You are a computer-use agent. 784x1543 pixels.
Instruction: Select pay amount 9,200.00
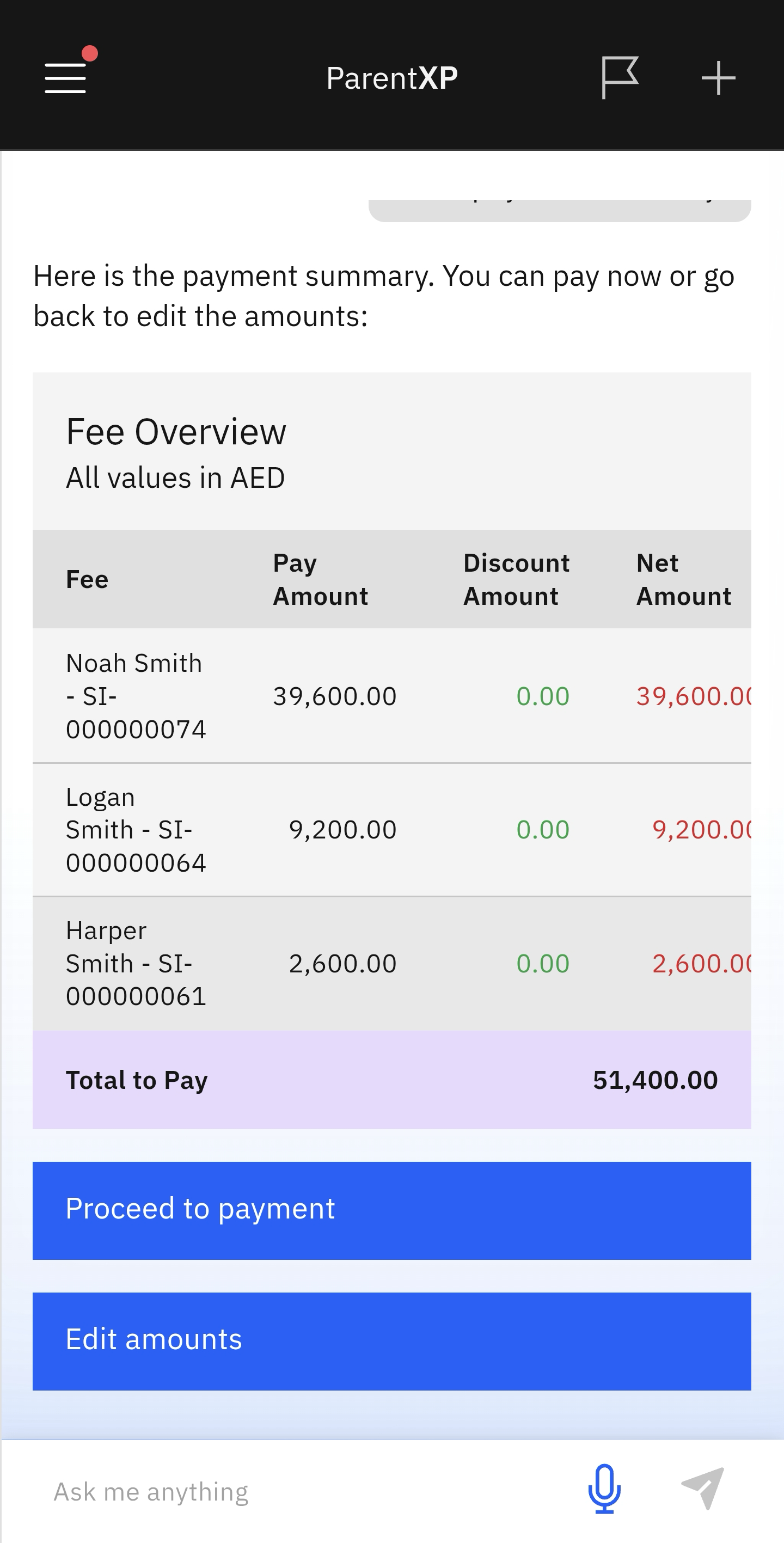point(342,830)
